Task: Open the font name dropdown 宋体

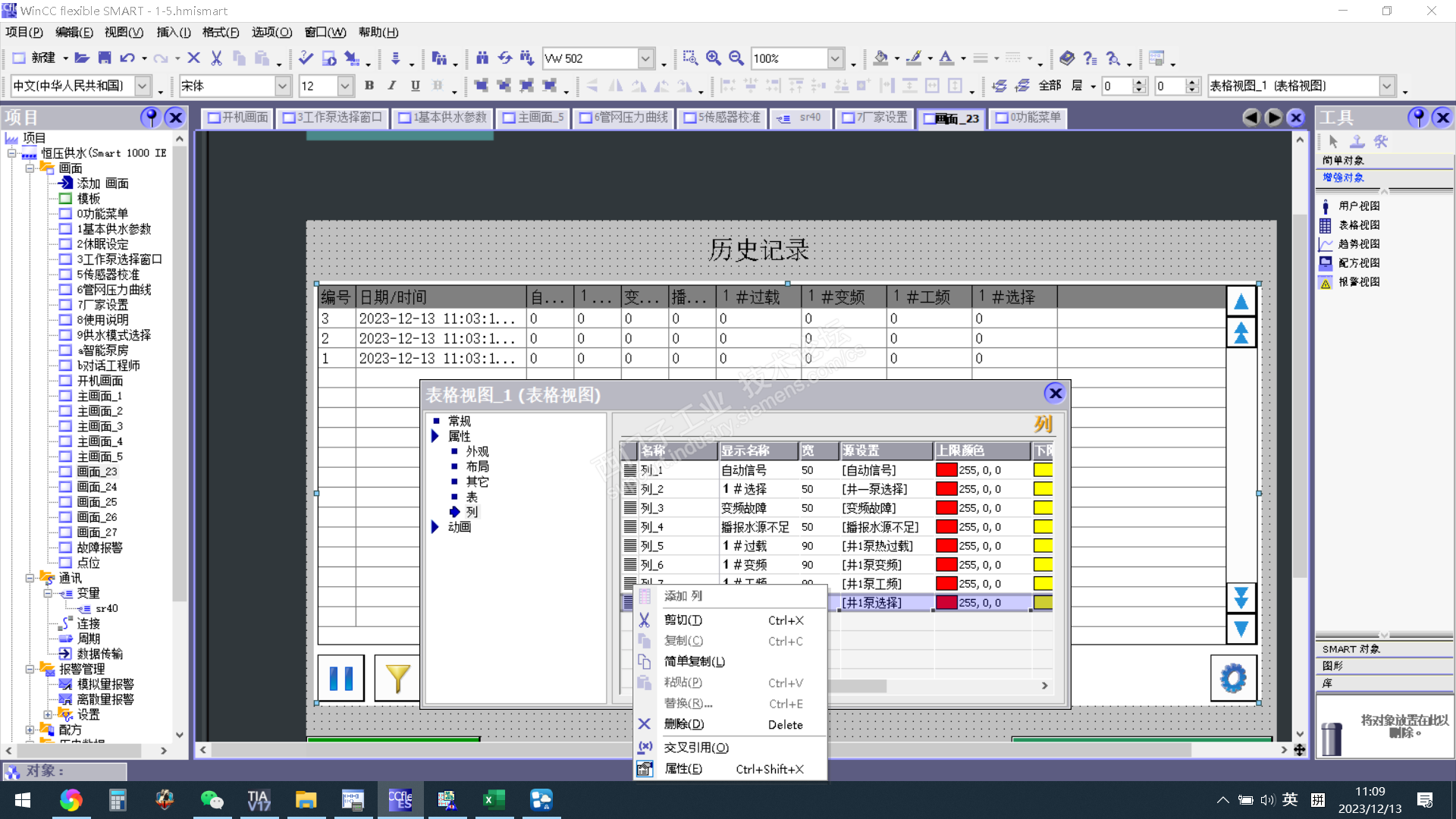Action: 282,86
